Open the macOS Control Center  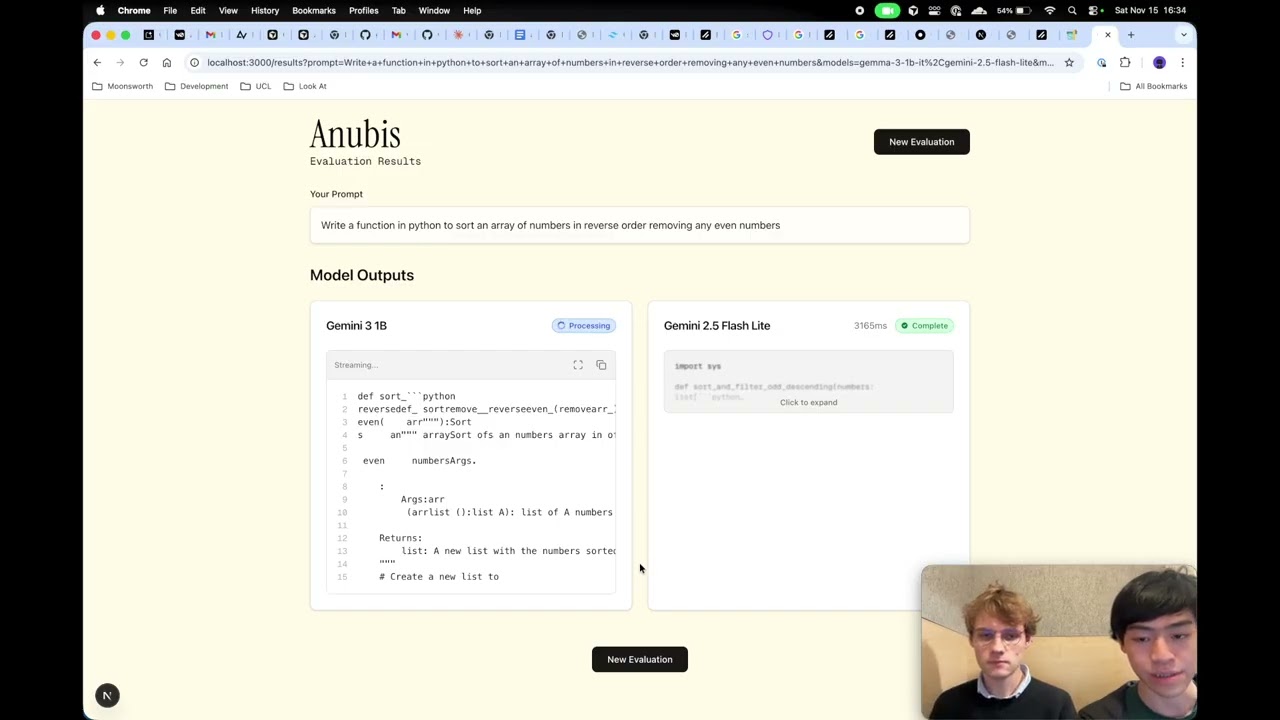tap(1095, 10)
